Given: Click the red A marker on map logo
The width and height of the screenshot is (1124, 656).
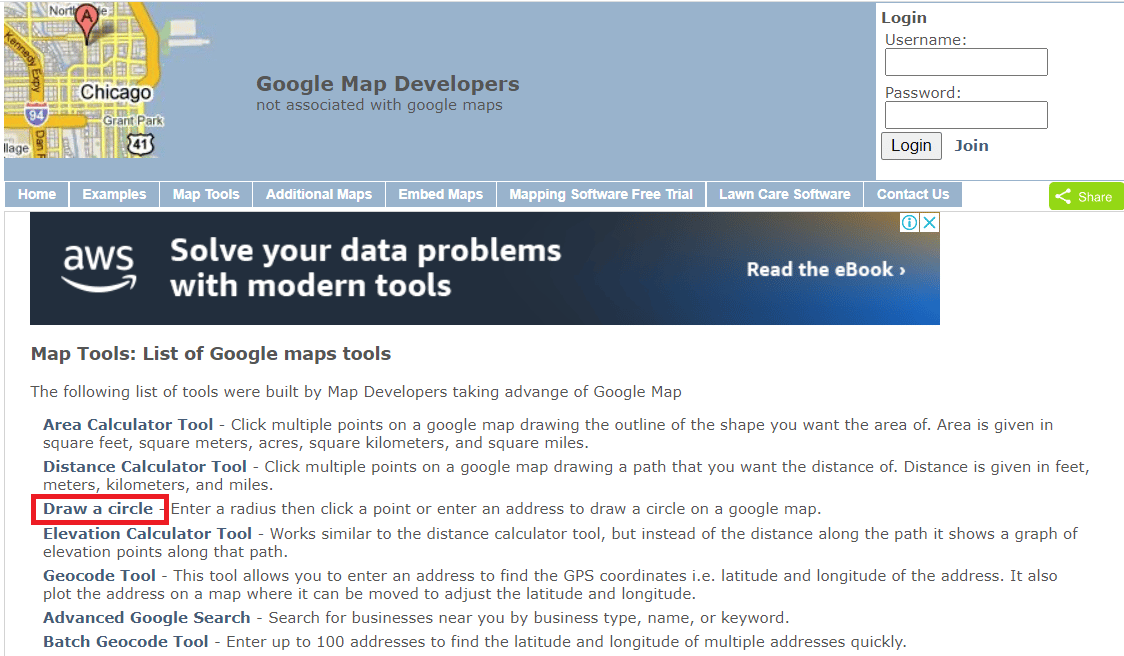Looking at the screenshot, I should 87,24.
